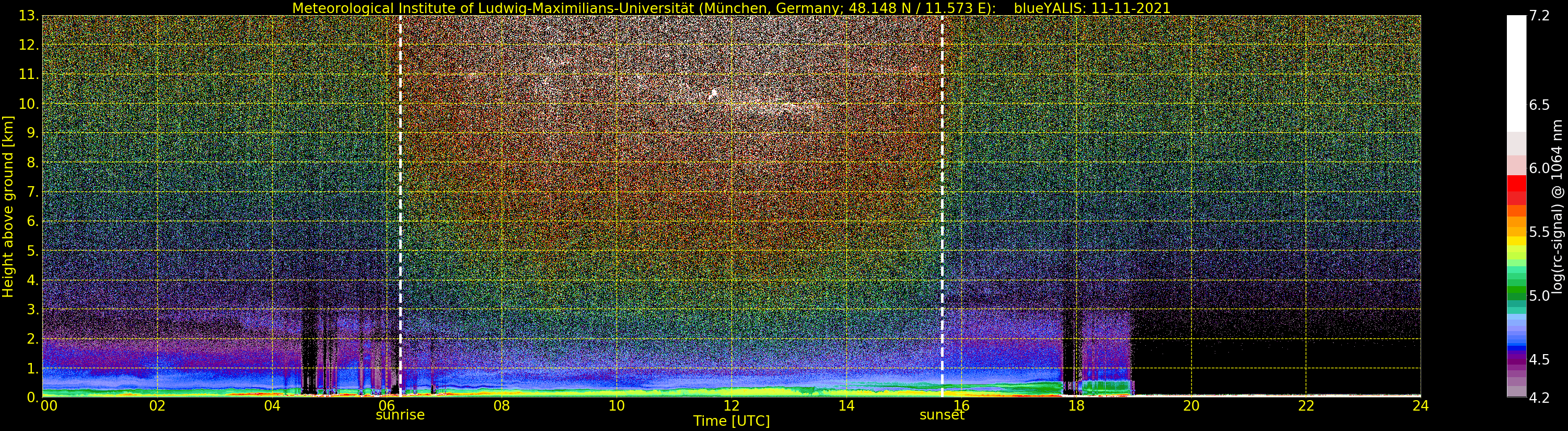
Task: Select the "20" time tick label
Action: [x=1191, y=406]
